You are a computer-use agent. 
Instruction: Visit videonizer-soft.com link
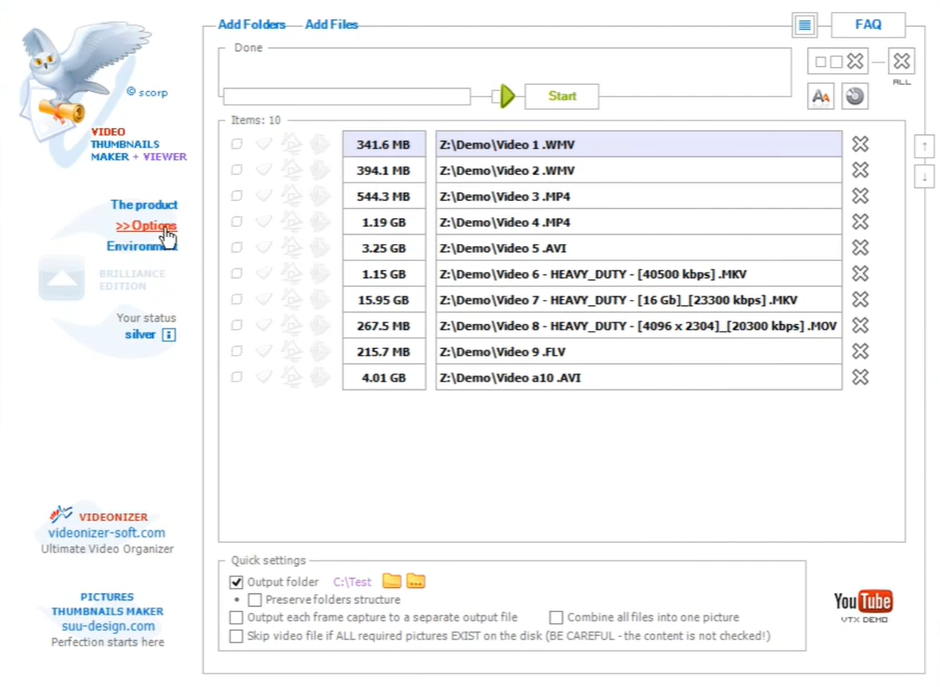(x=107, y=532)
